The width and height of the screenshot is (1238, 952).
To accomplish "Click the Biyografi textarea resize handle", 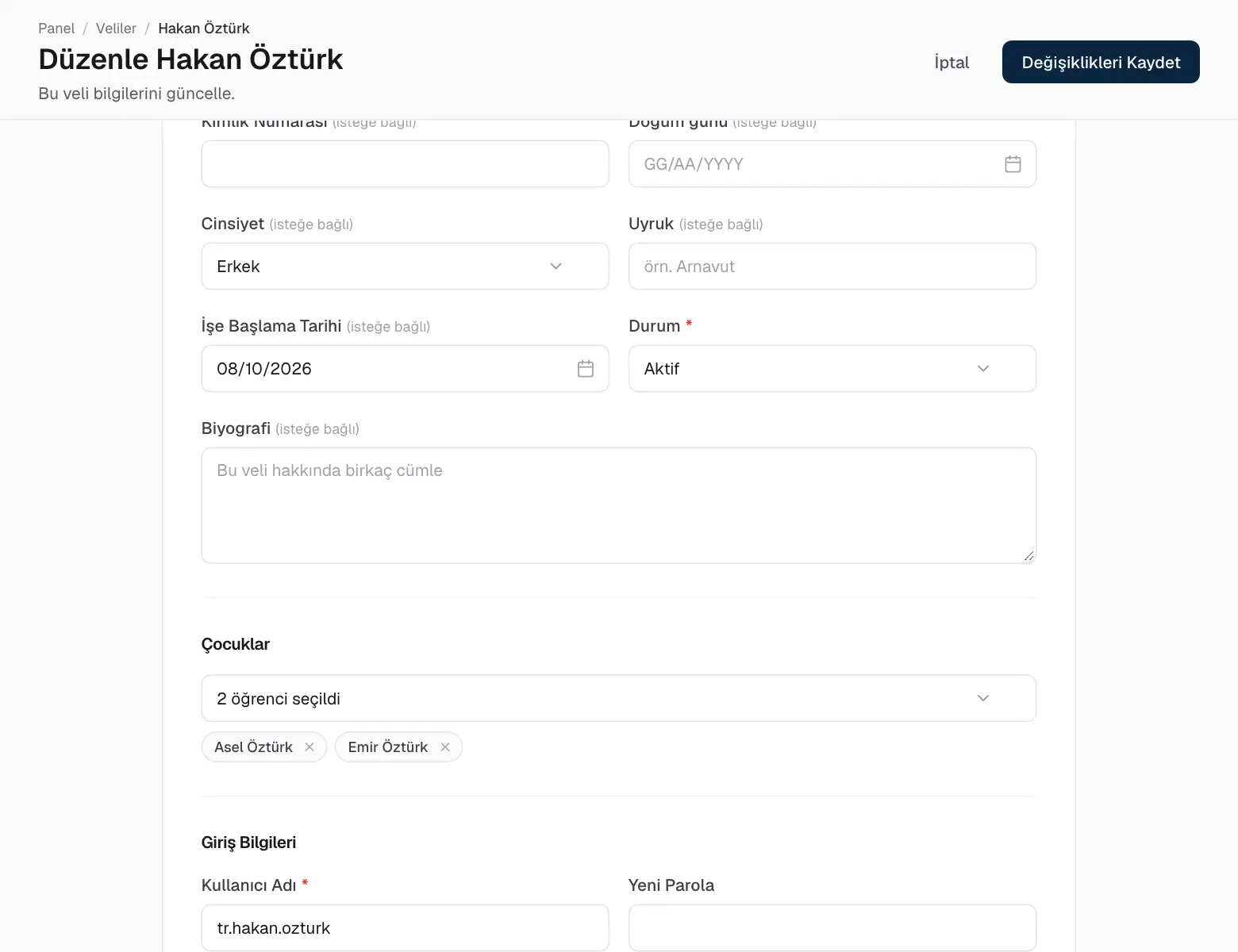I will click(x=1028, y=555).
